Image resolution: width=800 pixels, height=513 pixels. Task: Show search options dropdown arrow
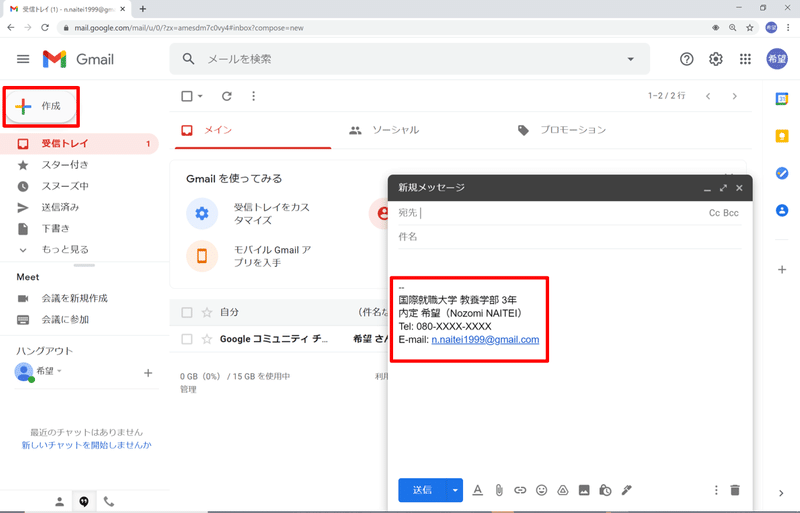pos(631,59)
